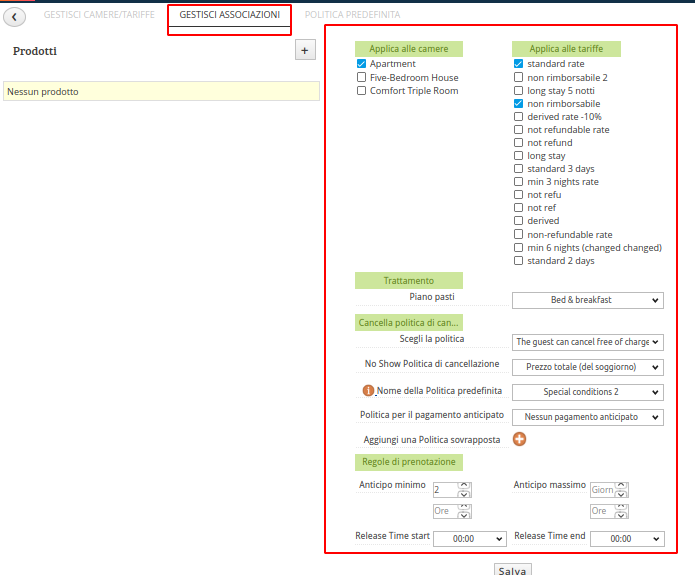Check the not refund checkbox

518,142
